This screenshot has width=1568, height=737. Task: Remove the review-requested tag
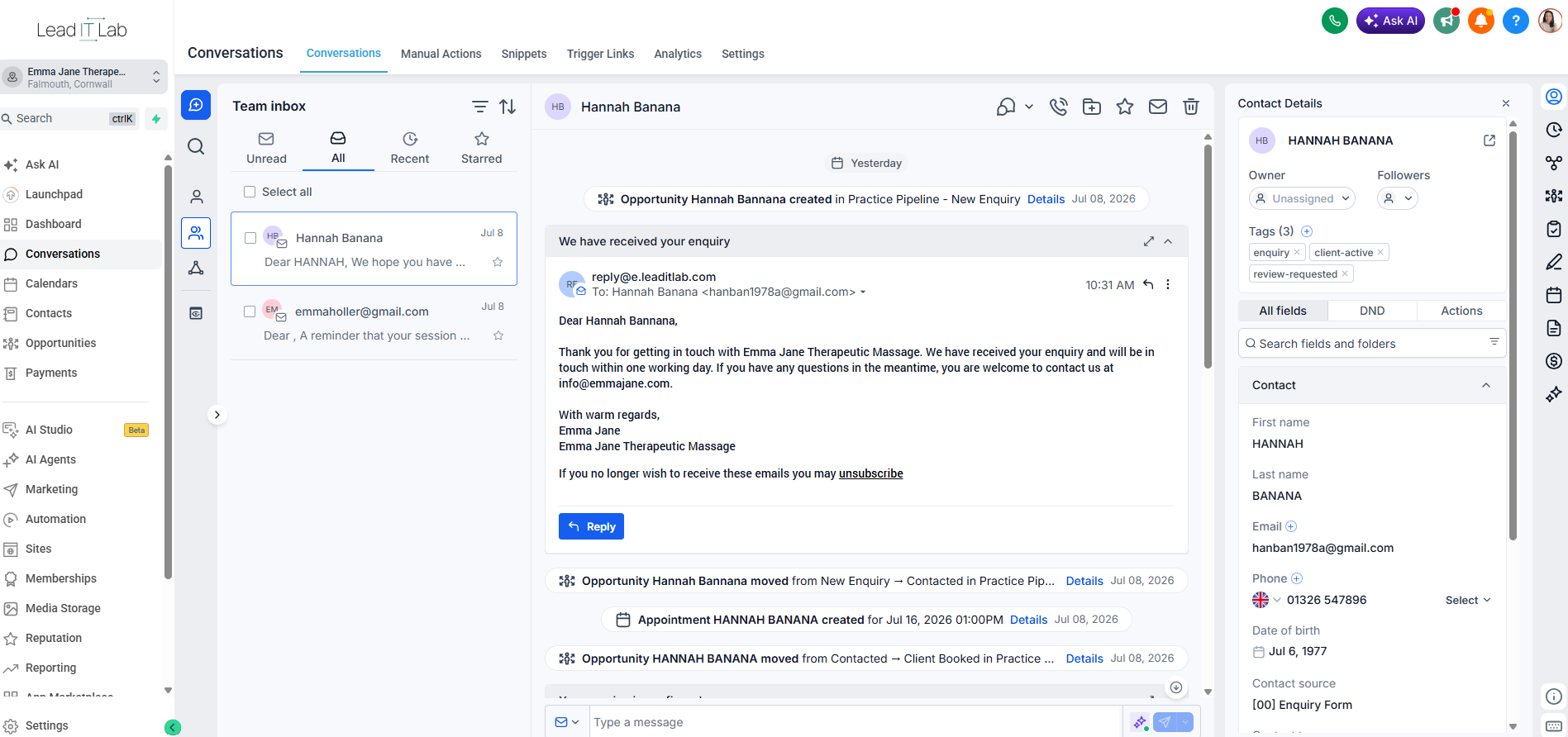(x=1345, y=274)
